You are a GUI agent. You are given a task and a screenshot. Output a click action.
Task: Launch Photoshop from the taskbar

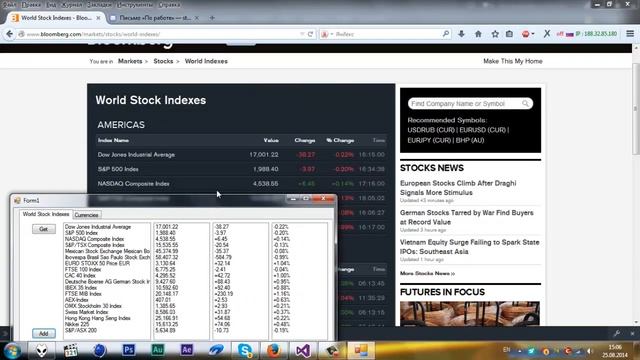(129, 350)
